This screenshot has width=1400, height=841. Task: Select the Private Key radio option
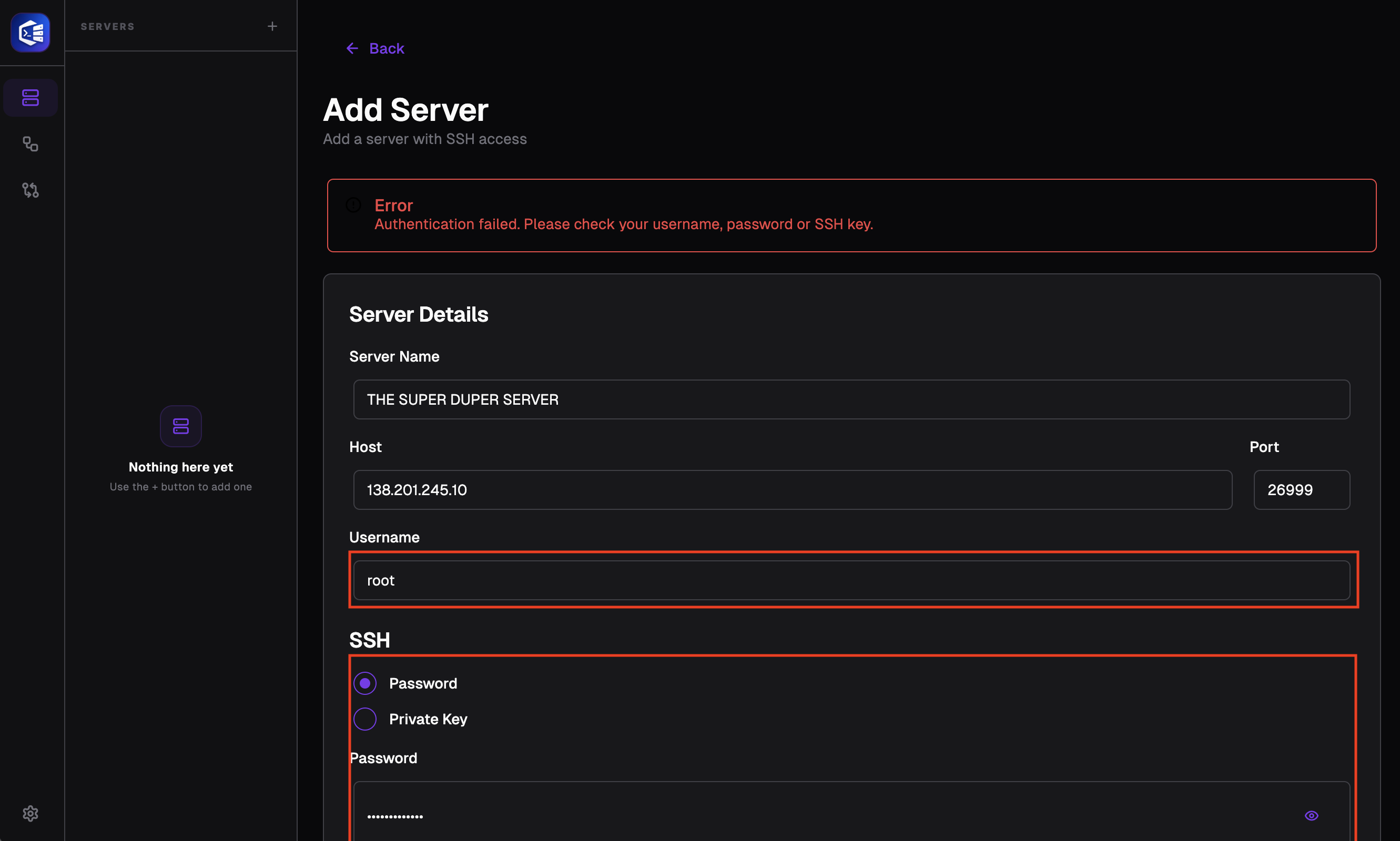(365, 719)
